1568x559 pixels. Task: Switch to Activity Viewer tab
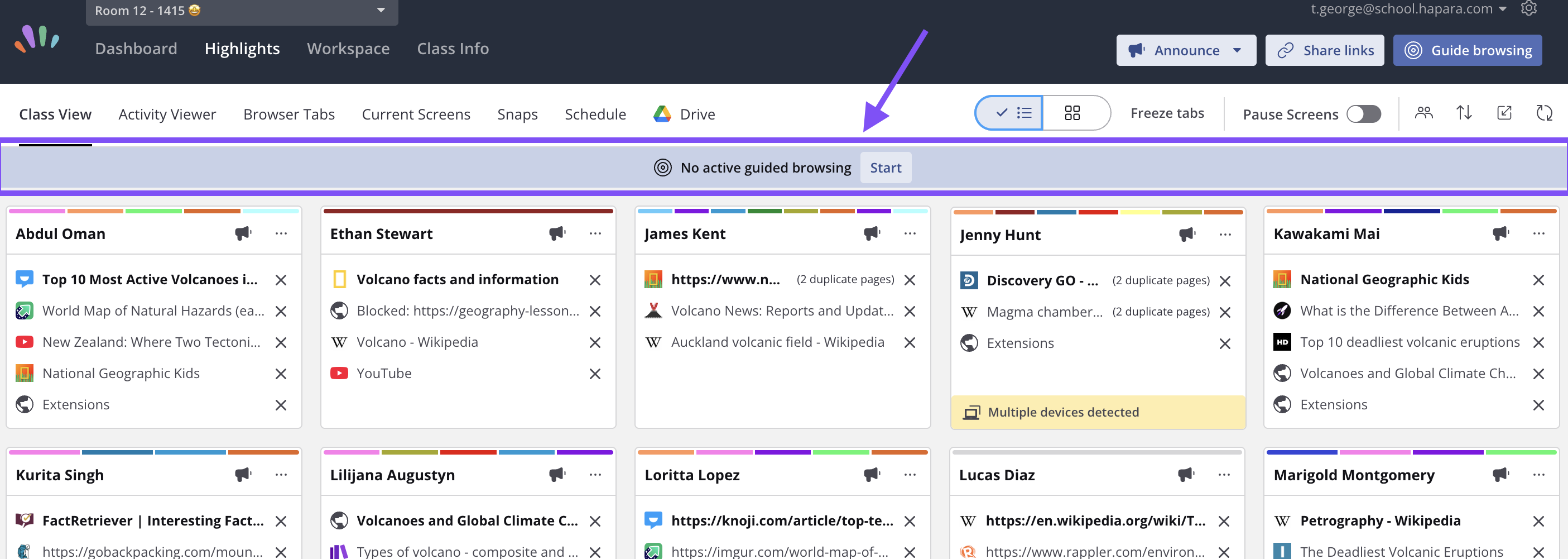pos(167,114)
